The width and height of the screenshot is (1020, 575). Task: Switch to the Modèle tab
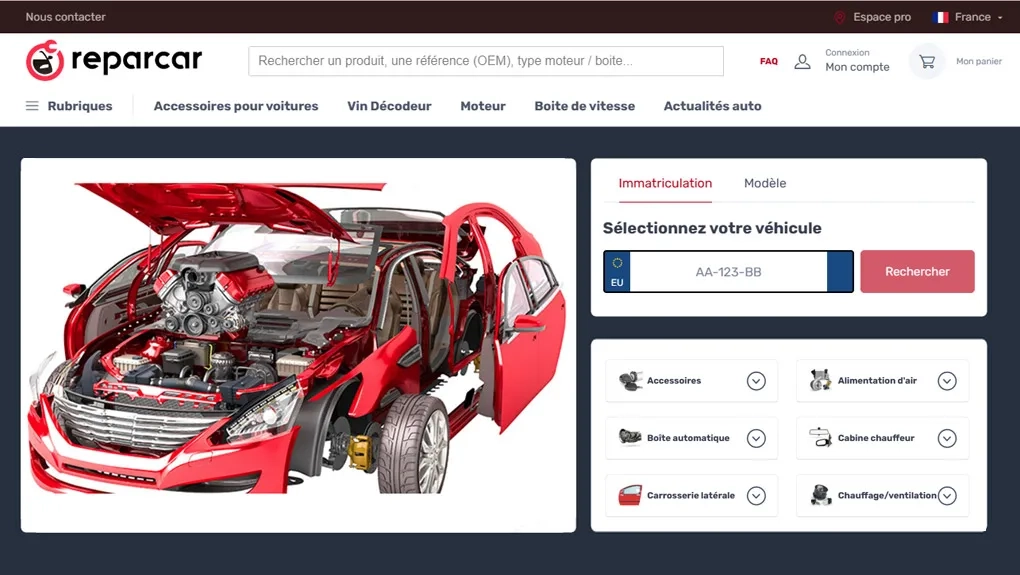click(765, 183)
